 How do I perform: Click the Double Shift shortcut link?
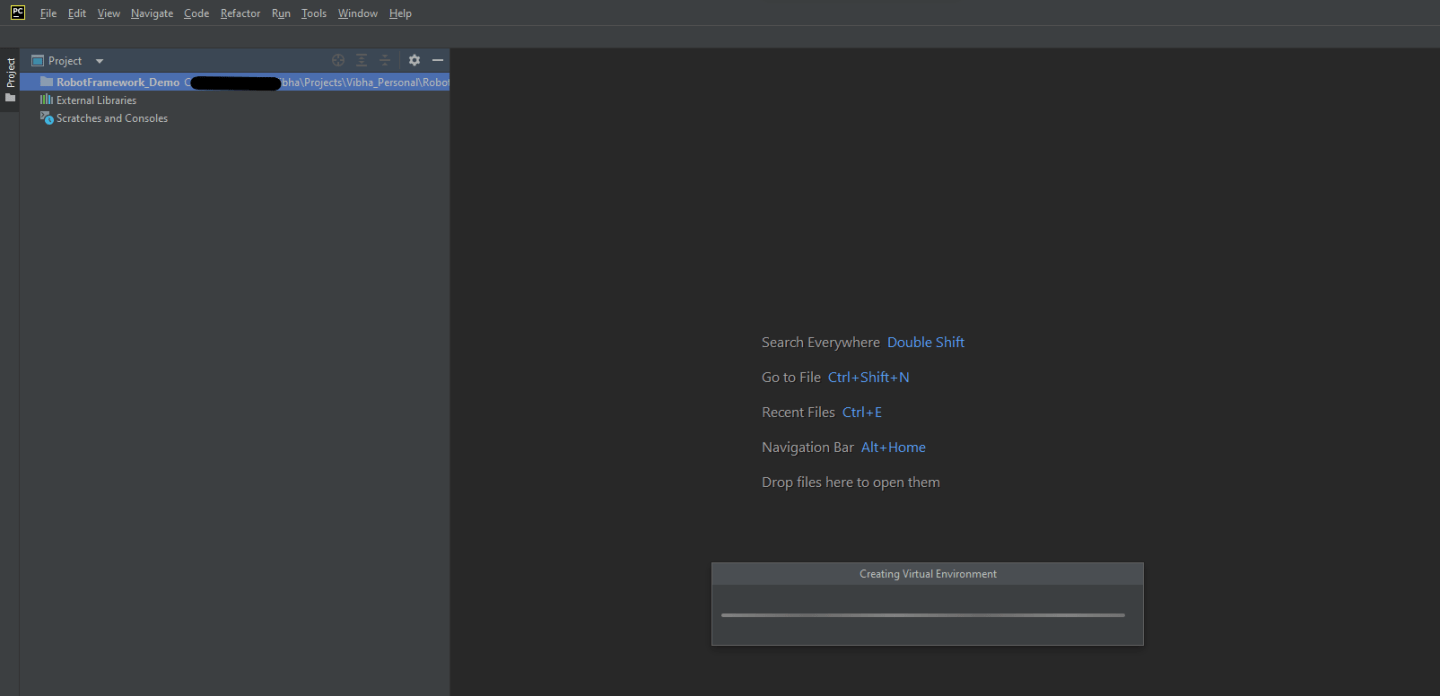point(925,341)
